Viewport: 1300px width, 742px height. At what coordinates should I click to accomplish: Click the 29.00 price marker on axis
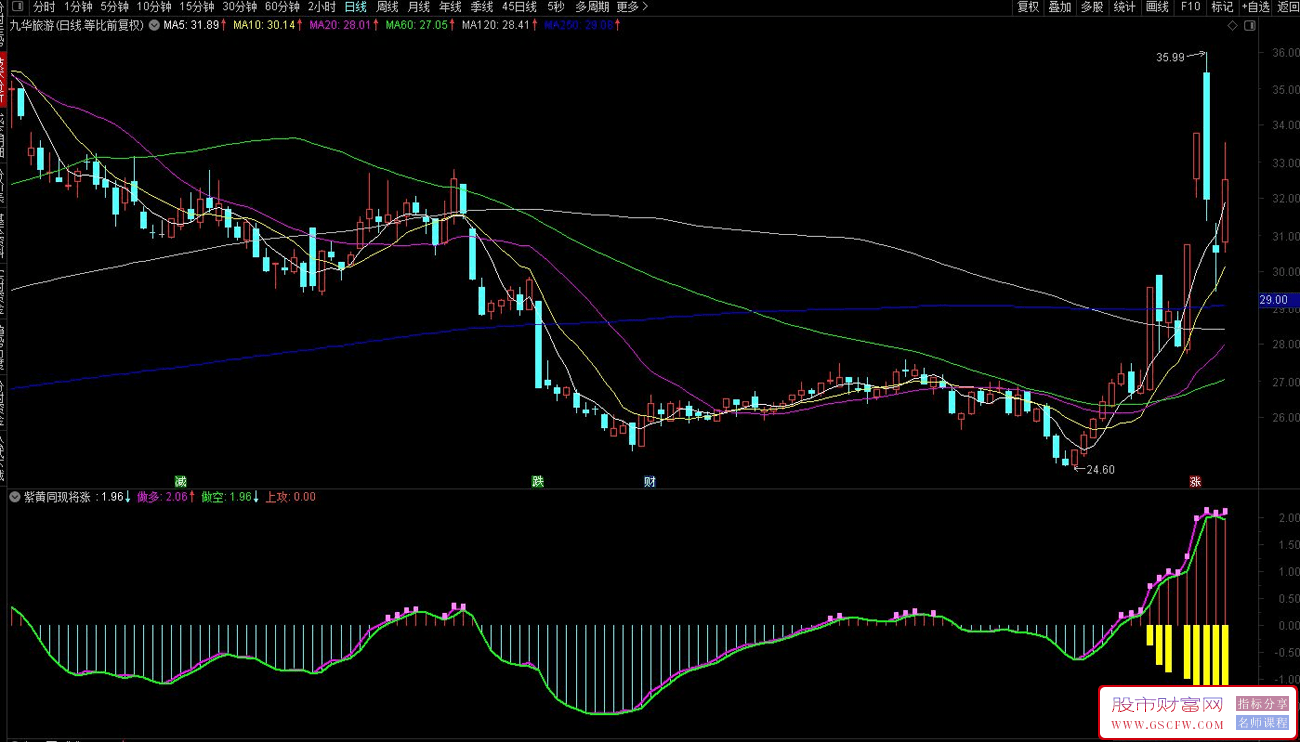(x=1276, y=299)
